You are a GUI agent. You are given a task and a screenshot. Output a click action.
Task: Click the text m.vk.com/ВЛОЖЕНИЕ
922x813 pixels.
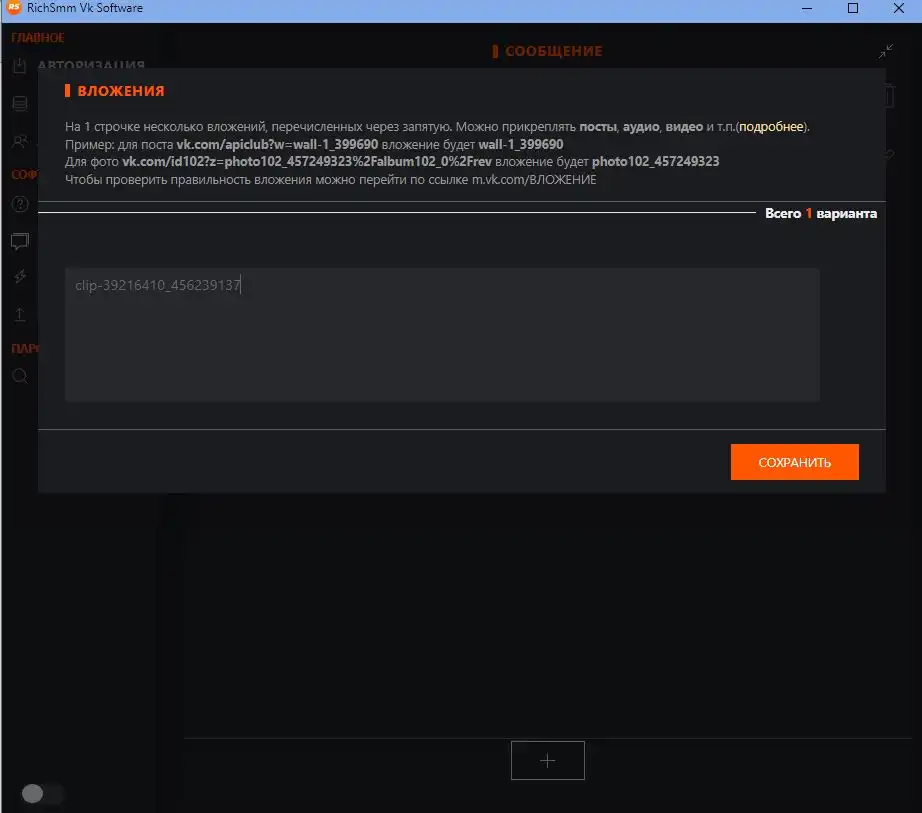[x=534, y=179]
